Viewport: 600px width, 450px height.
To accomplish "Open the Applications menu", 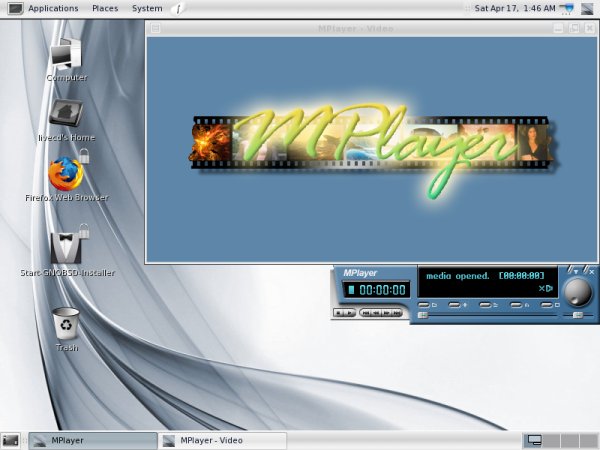I will click(x=53, y=8).
